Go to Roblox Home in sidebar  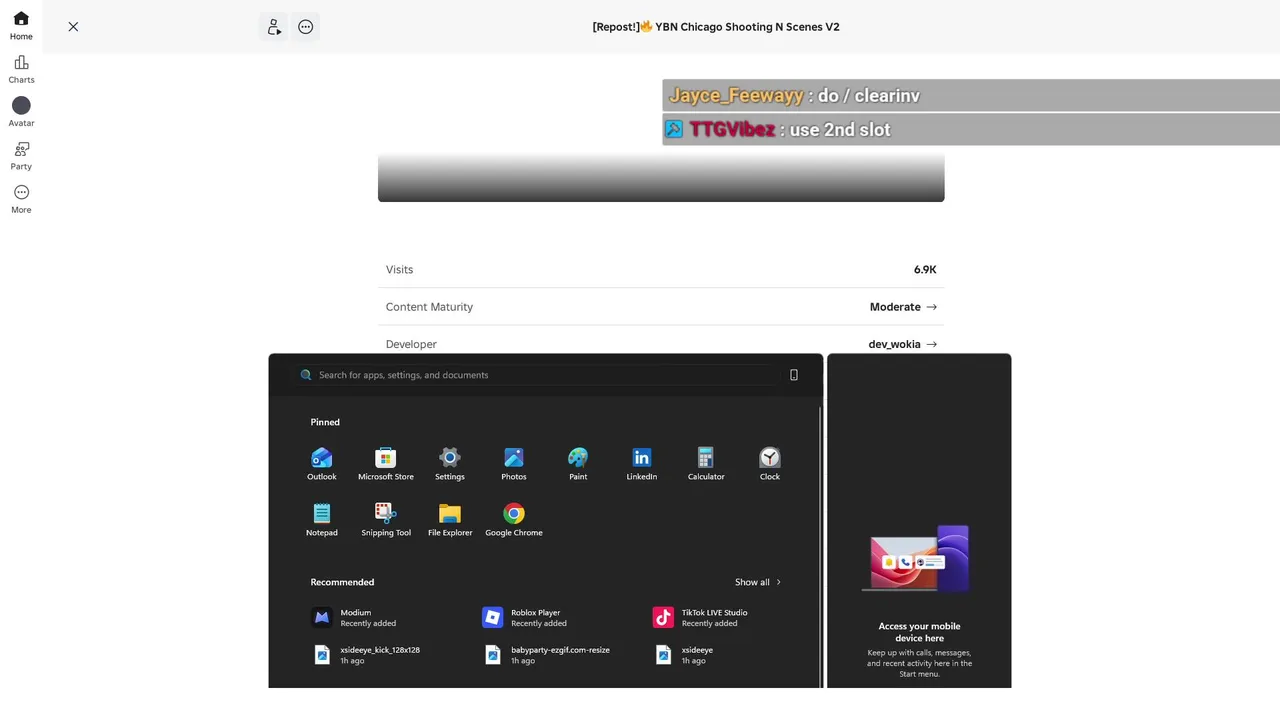pyautogui.click(x=21, y=26)
